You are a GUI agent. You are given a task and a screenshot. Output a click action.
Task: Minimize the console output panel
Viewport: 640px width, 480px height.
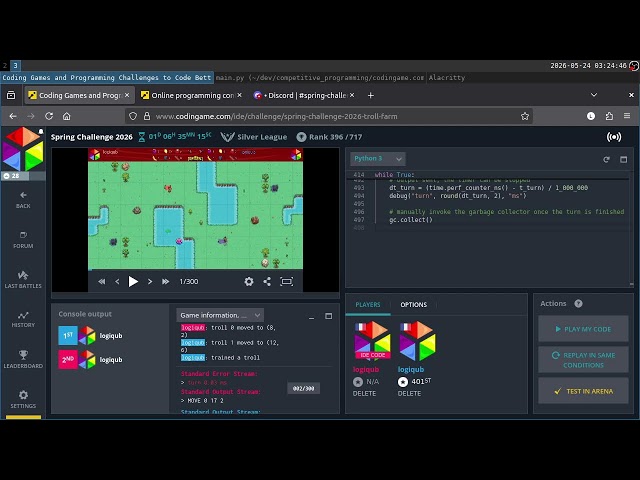311,317
